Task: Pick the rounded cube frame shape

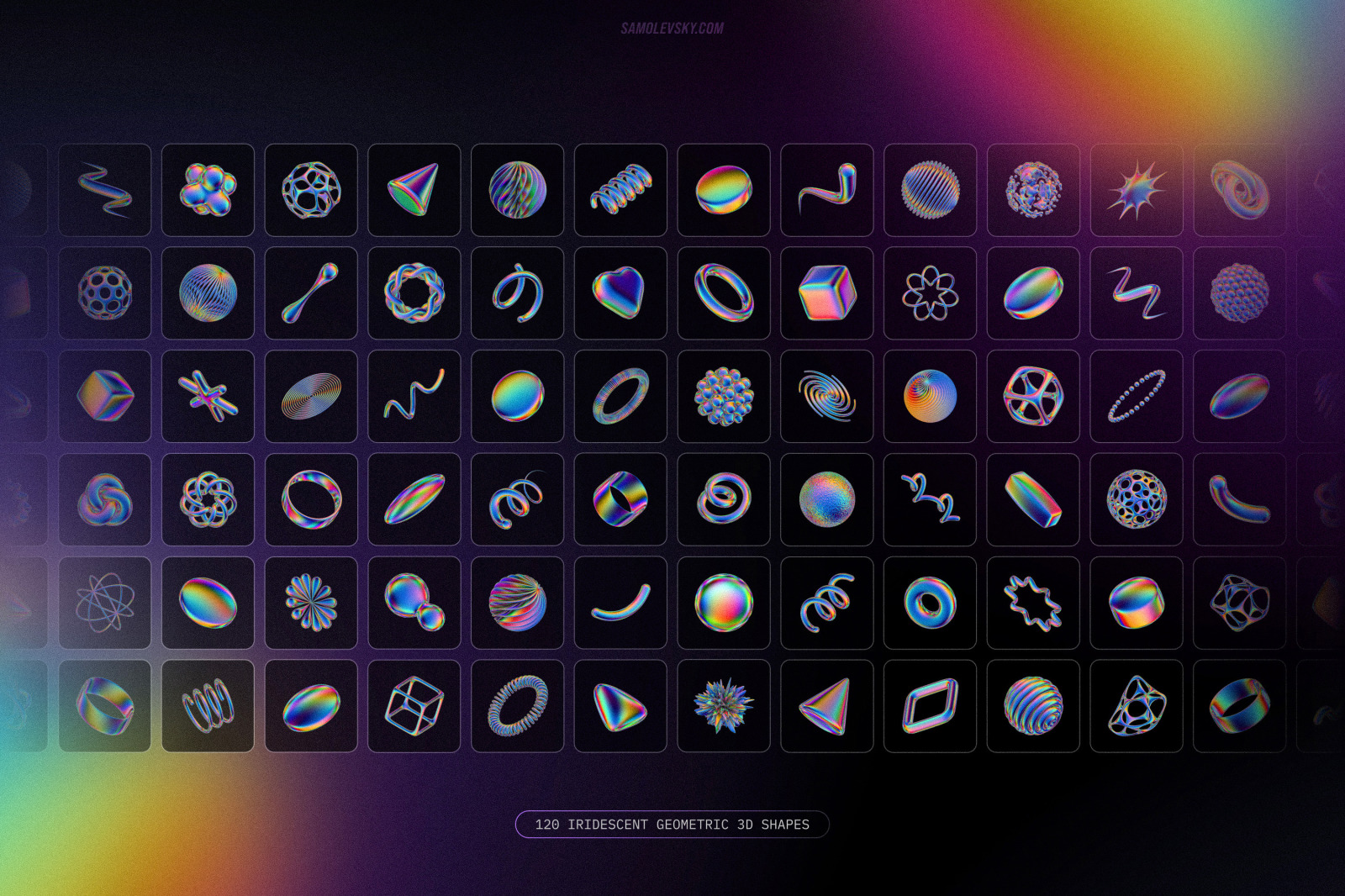Action: [x=1033, y=397]
